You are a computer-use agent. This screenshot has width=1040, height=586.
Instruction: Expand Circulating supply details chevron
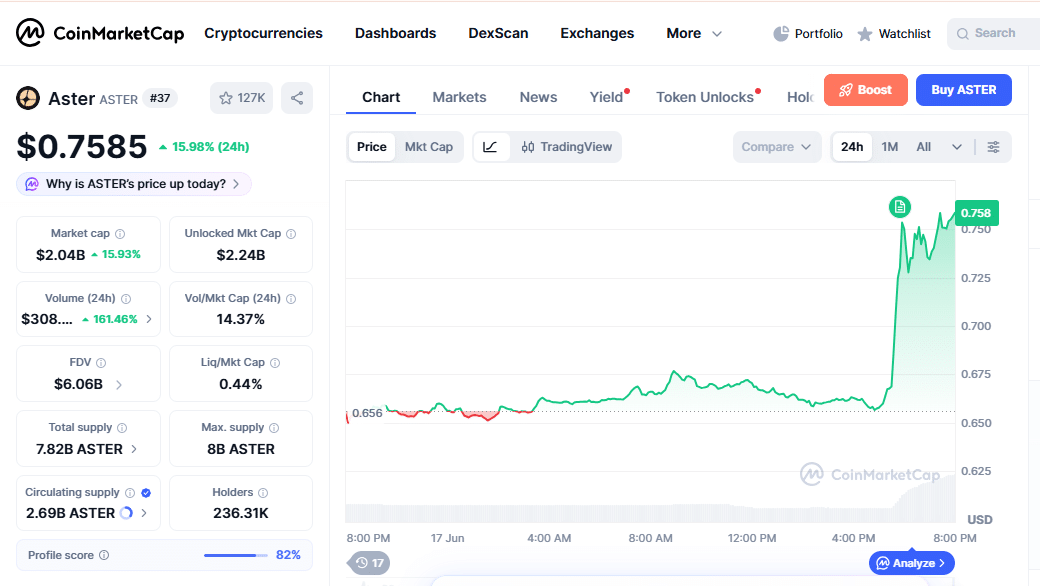pyautogui.click(x=144, y=513)
